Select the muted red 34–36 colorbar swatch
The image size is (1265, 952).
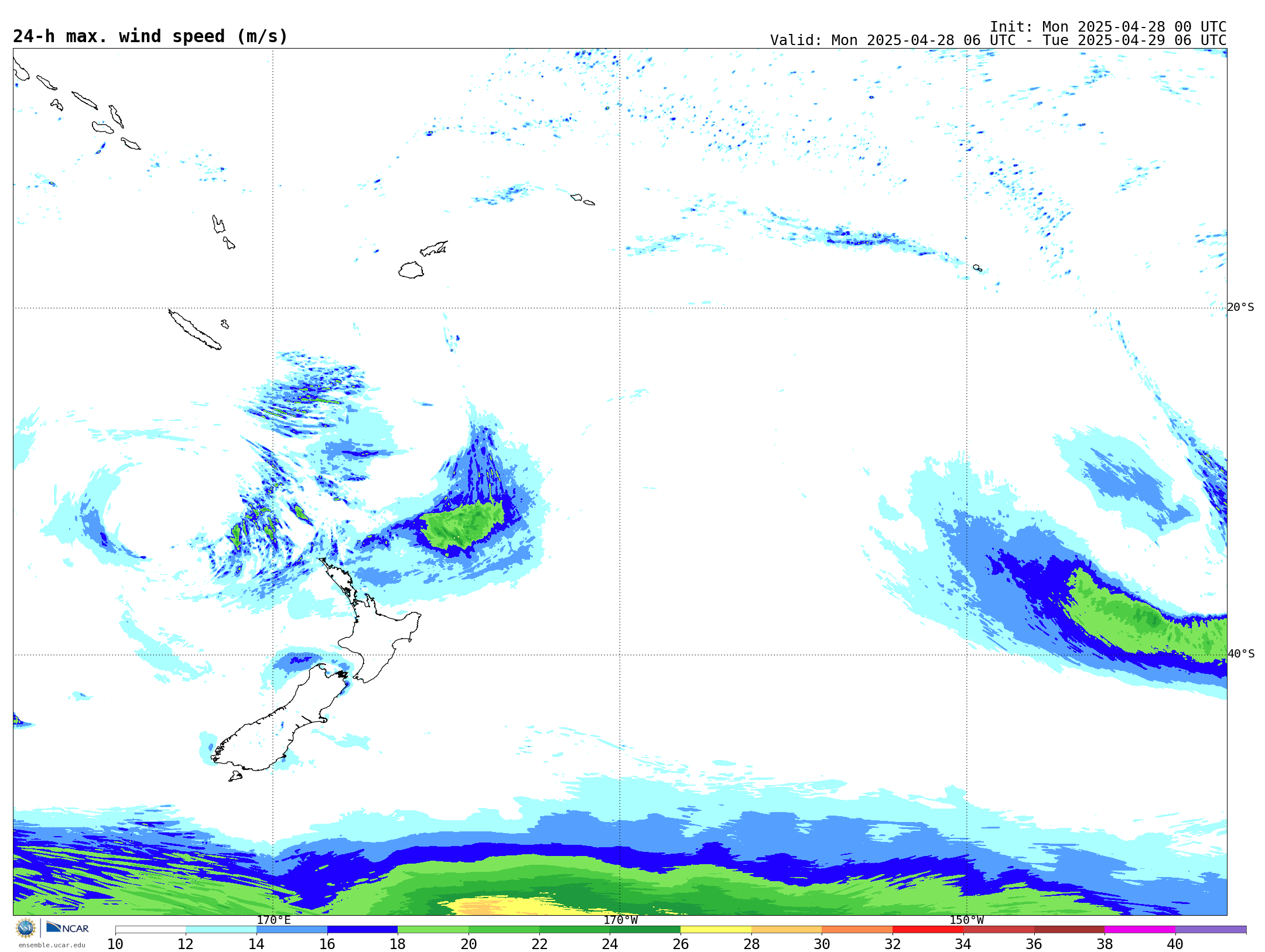[x=999, y=930]
